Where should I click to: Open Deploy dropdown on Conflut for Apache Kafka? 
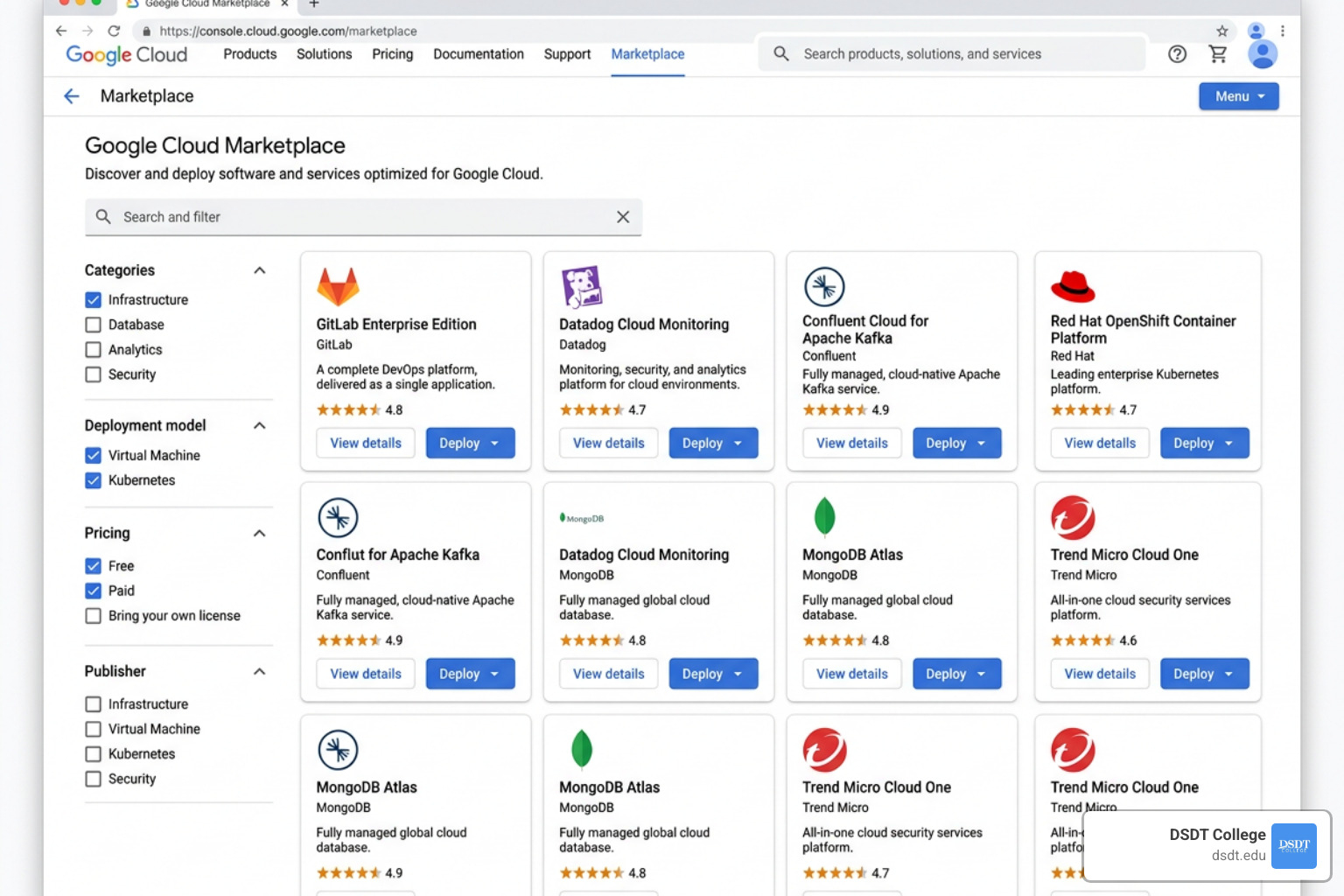tap(470, 674)
